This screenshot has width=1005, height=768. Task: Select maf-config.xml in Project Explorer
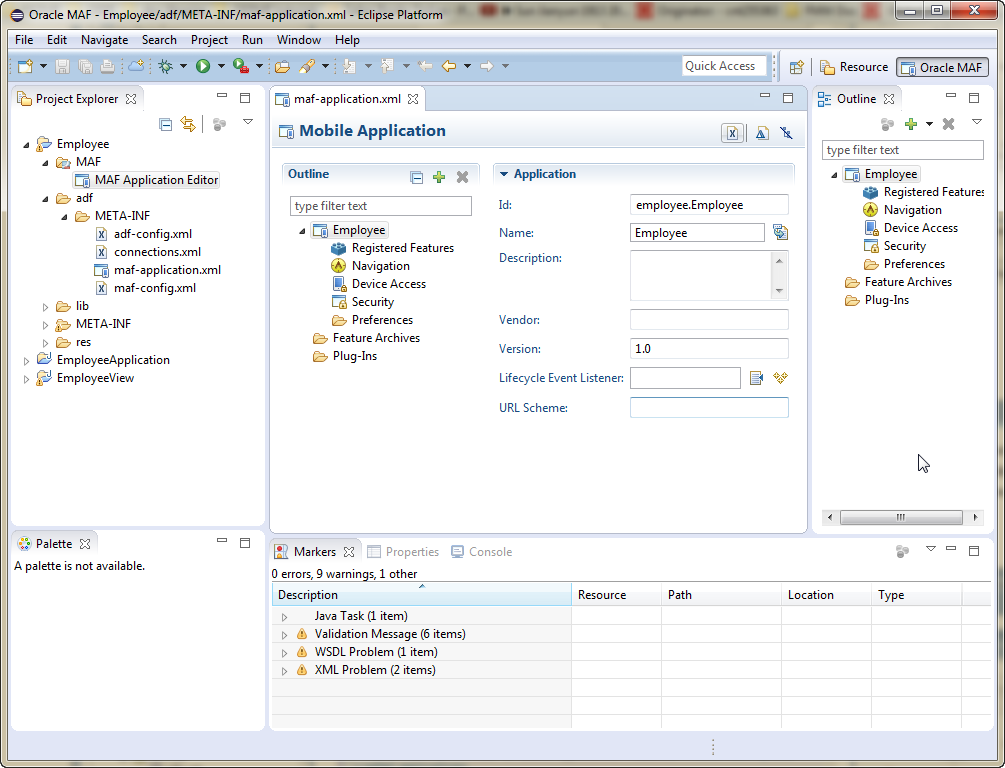tap(154, 288)
